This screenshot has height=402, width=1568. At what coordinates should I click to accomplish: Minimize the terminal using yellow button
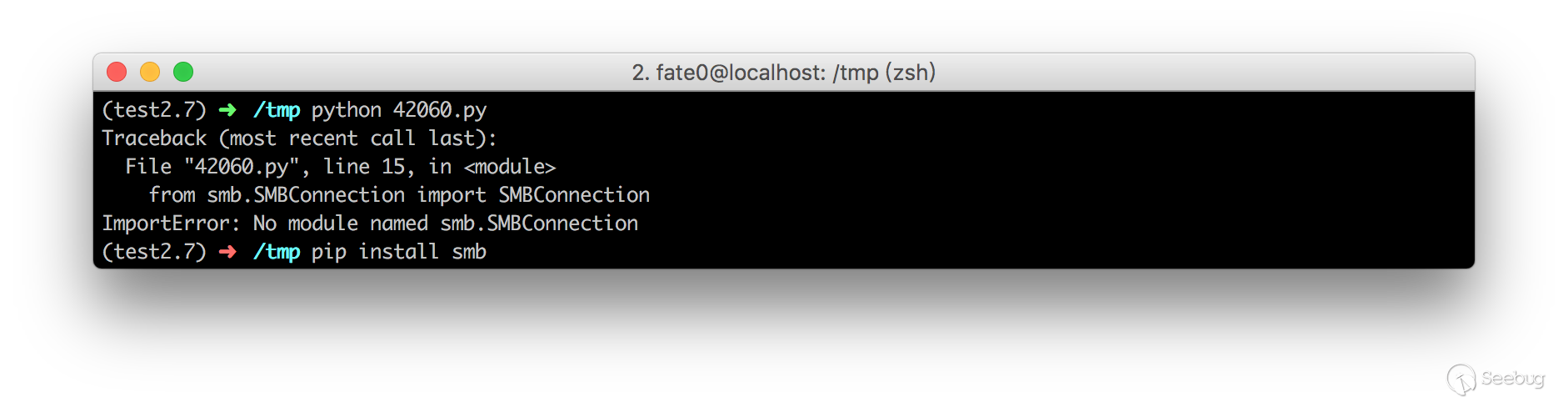click(150, 73)
